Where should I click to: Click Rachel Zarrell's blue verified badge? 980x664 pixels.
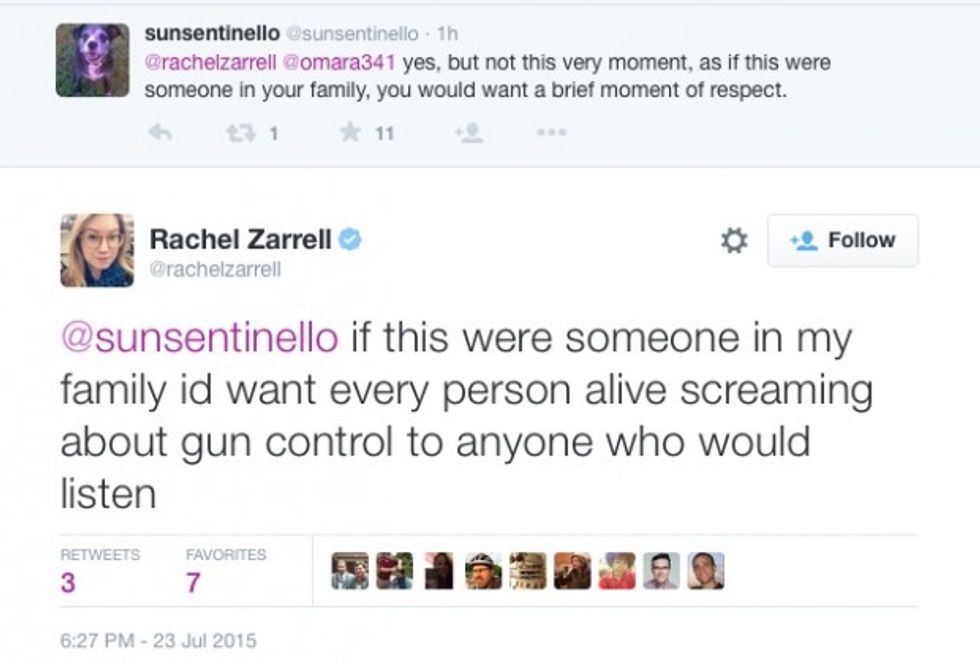[350, 240]
